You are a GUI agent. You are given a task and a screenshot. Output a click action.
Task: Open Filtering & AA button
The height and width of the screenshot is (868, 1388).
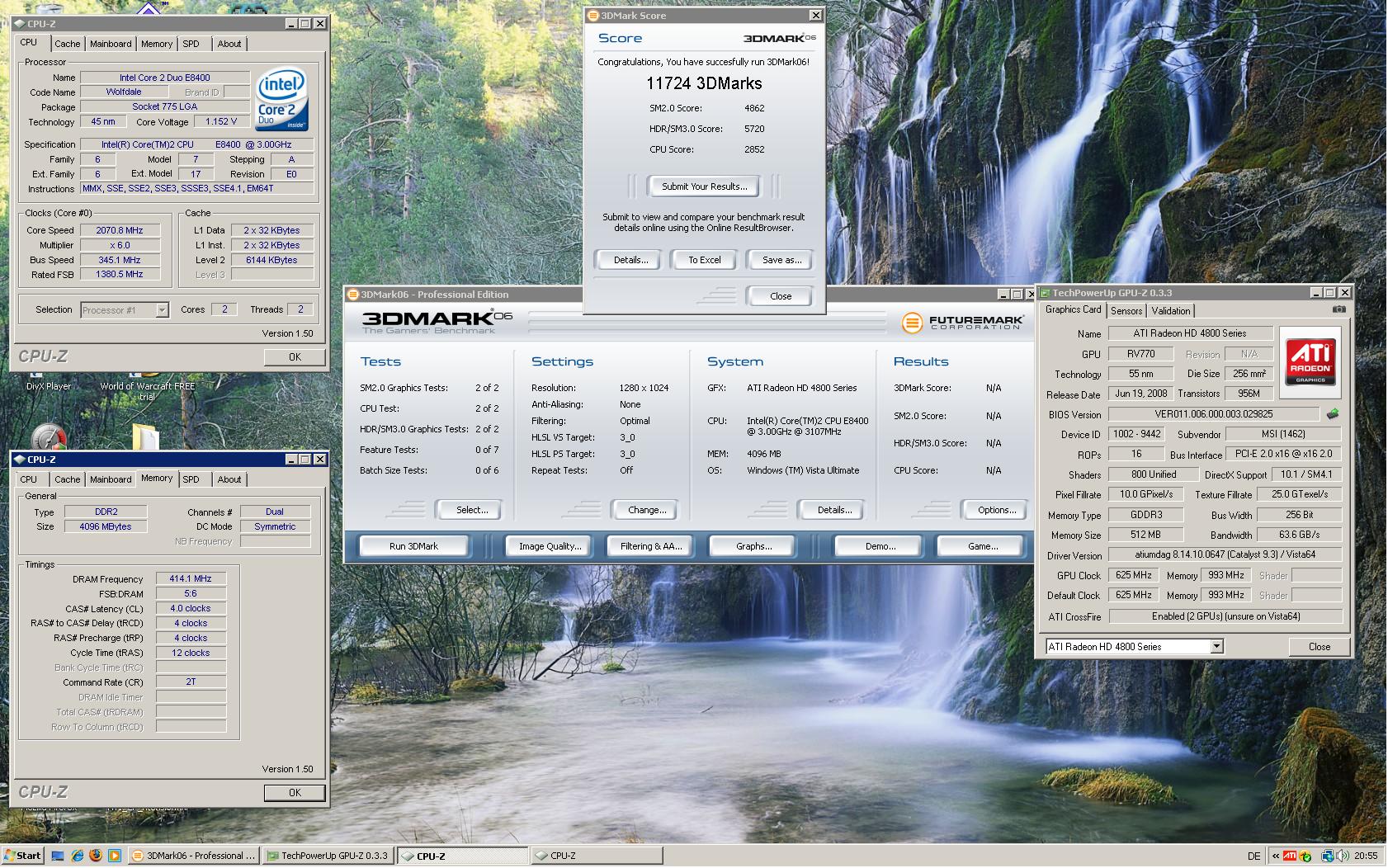click(651, 546)
